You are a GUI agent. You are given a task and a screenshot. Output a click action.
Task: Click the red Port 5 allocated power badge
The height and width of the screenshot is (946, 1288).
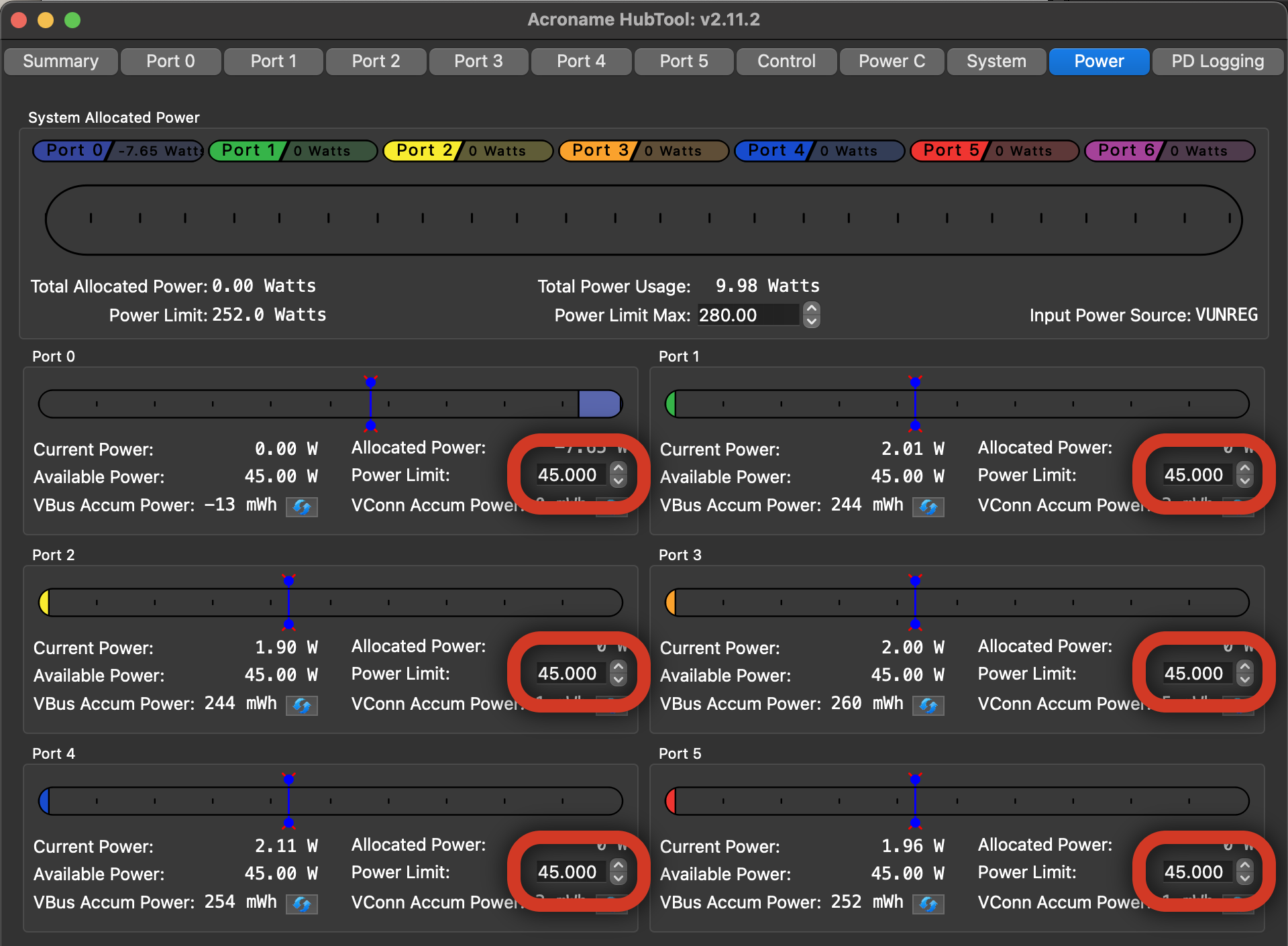pyautogui.click(x=995, y=150)
